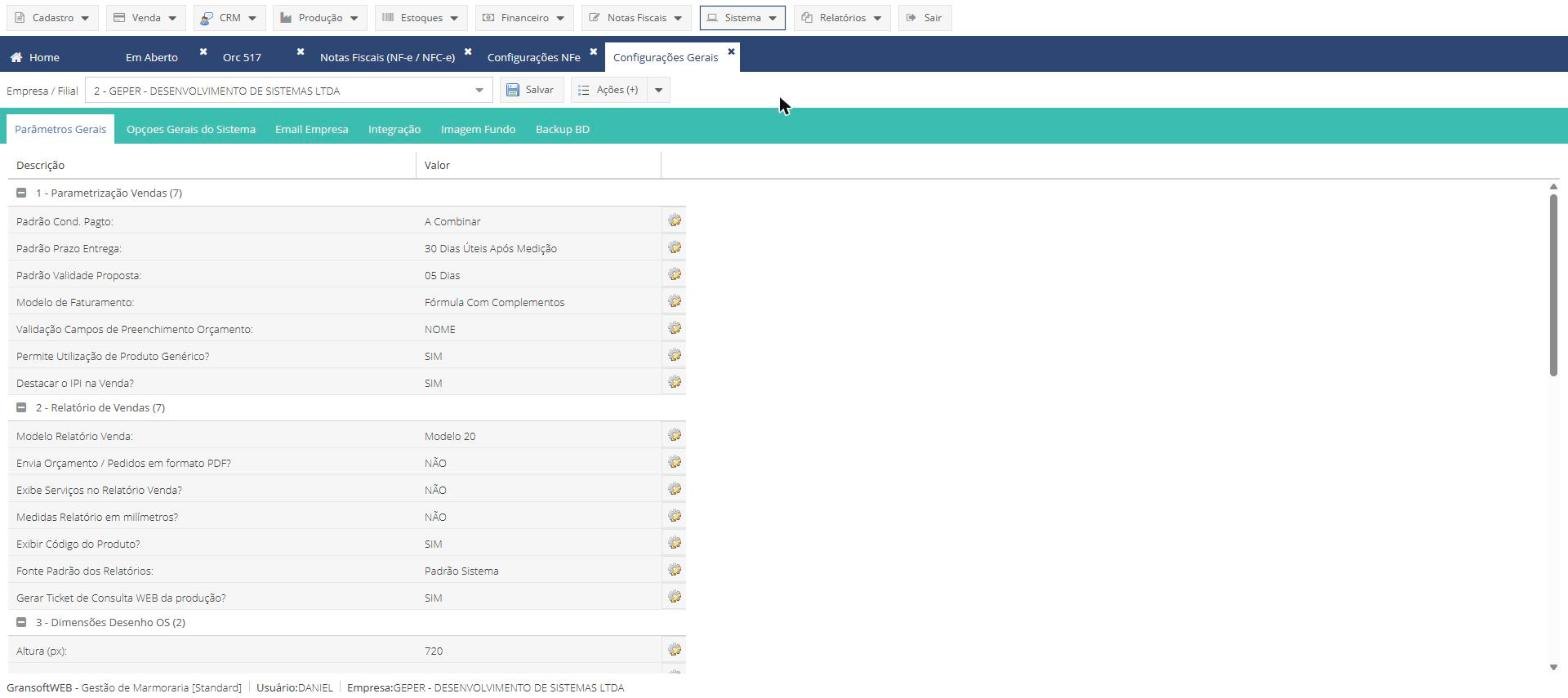Image resolution: width=1568 pixels, height=698 pixels.
Task: Click the Salvar button
Action: point(530,90)
